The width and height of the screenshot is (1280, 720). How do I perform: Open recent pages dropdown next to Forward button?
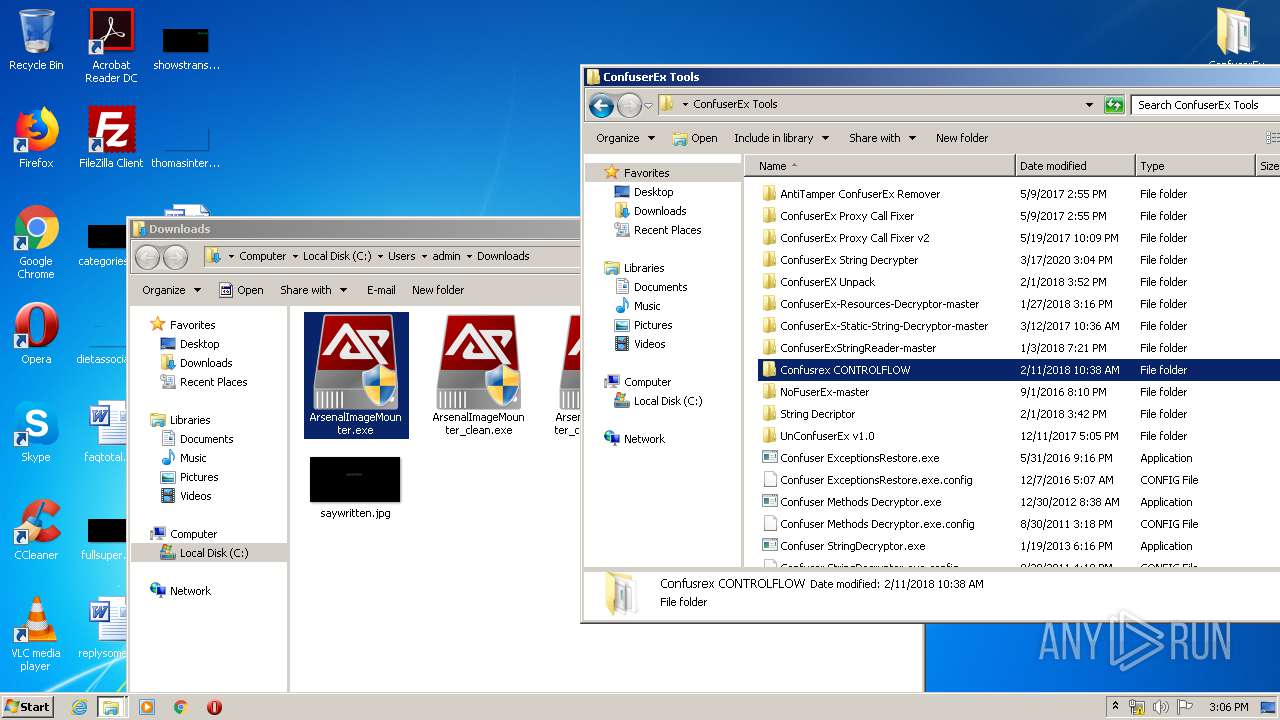coord(649,105)
